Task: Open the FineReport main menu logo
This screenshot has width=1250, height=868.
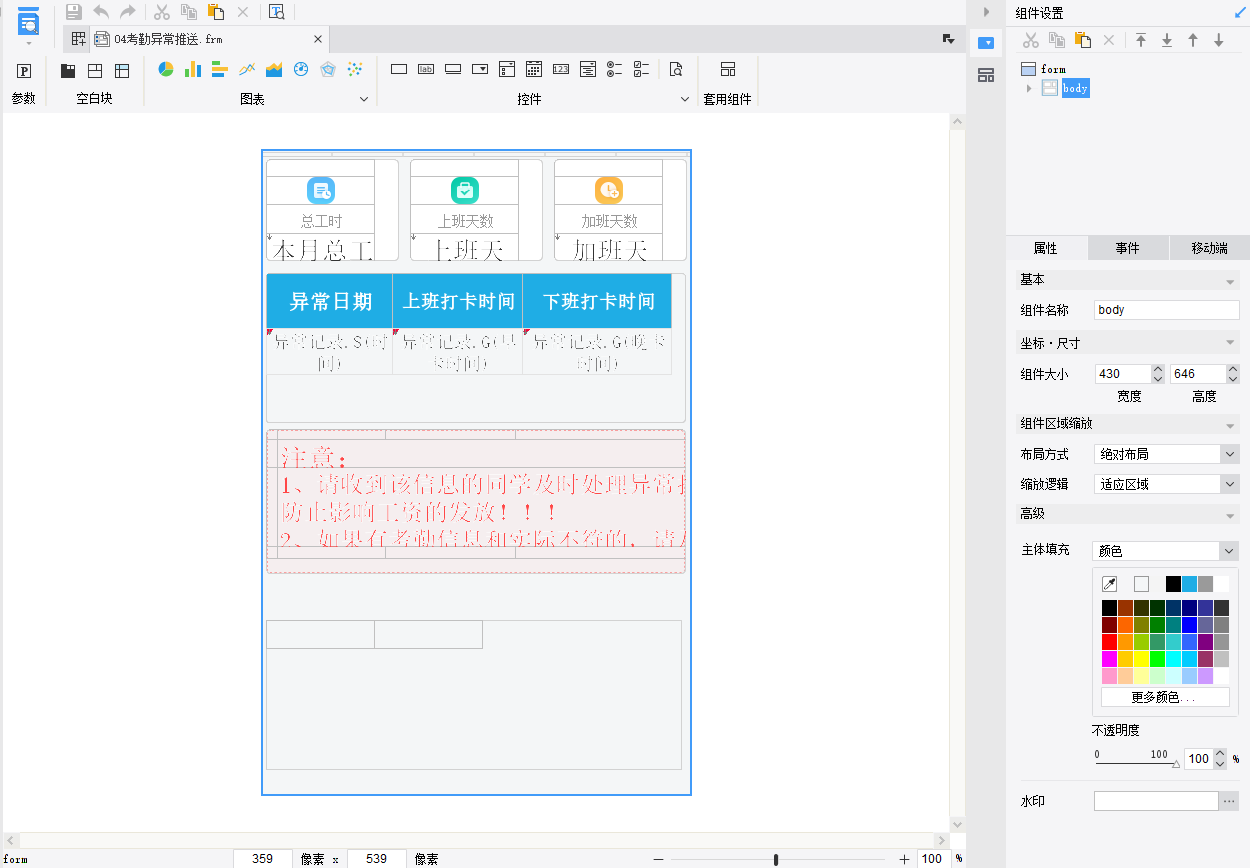Action: pos(28,21)
